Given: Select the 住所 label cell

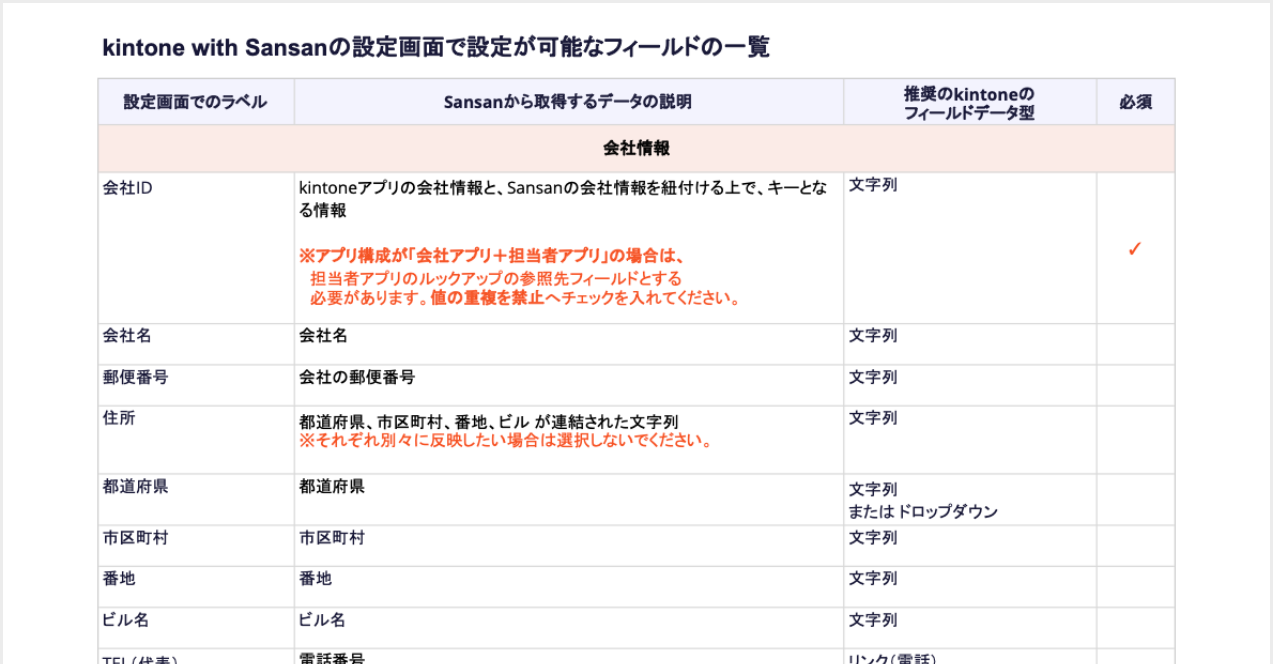Looking at the screenshot, I should pos(119,418).
